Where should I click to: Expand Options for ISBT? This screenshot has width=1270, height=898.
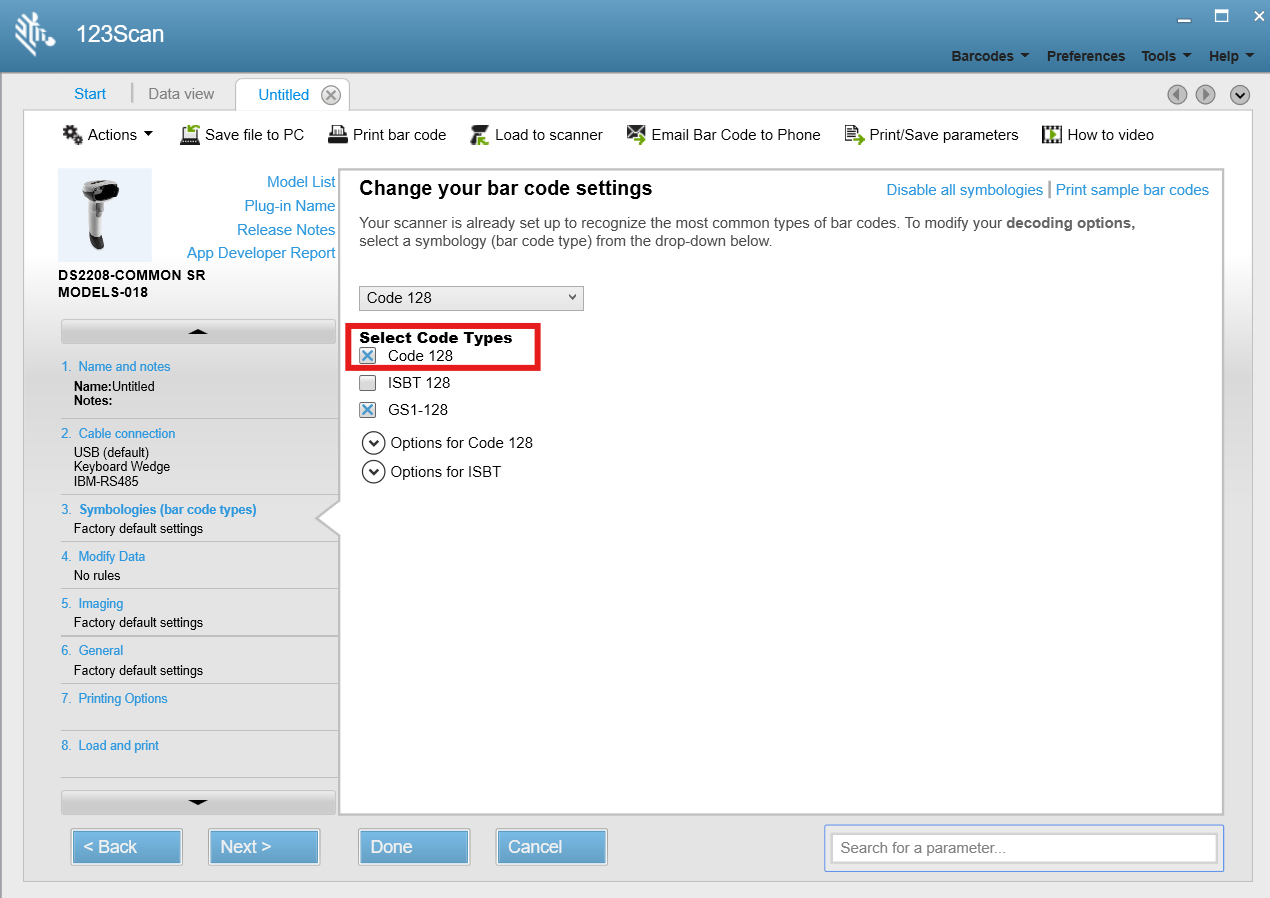[x=374, y=472]
